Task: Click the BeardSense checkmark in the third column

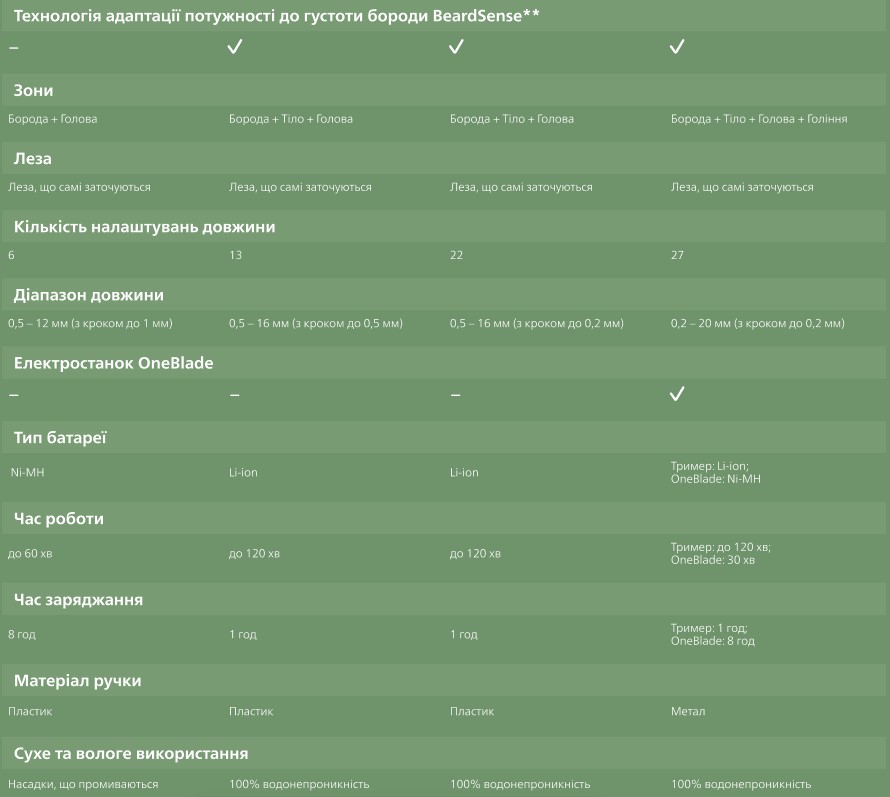Action: coord(456,47)
